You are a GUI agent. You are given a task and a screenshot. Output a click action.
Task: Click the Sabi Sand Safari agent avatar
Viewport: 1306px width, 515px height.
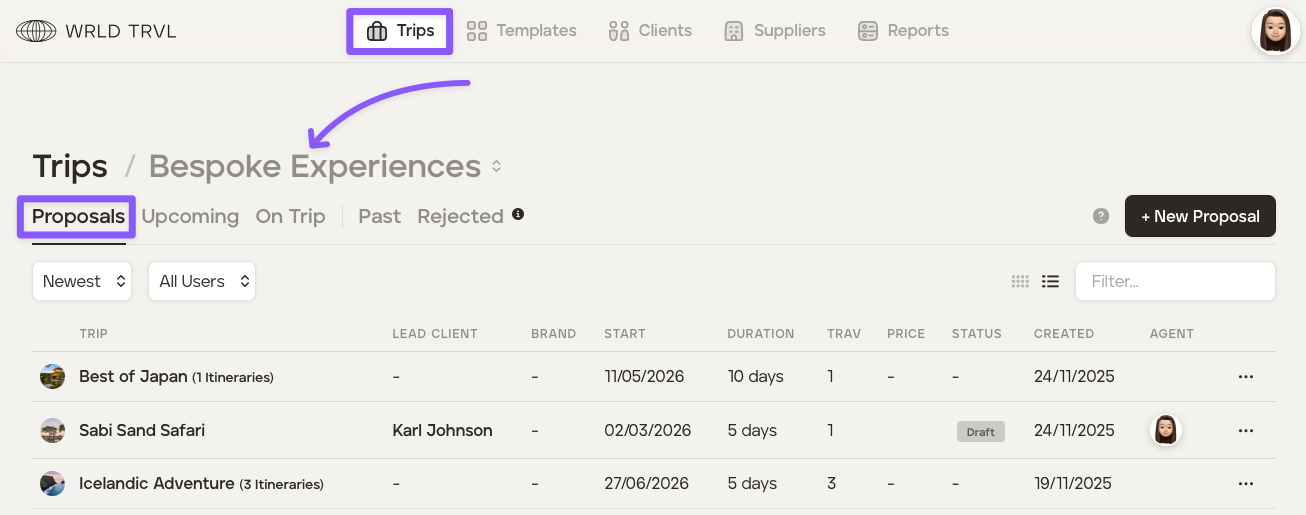[x=1165, y=430]
